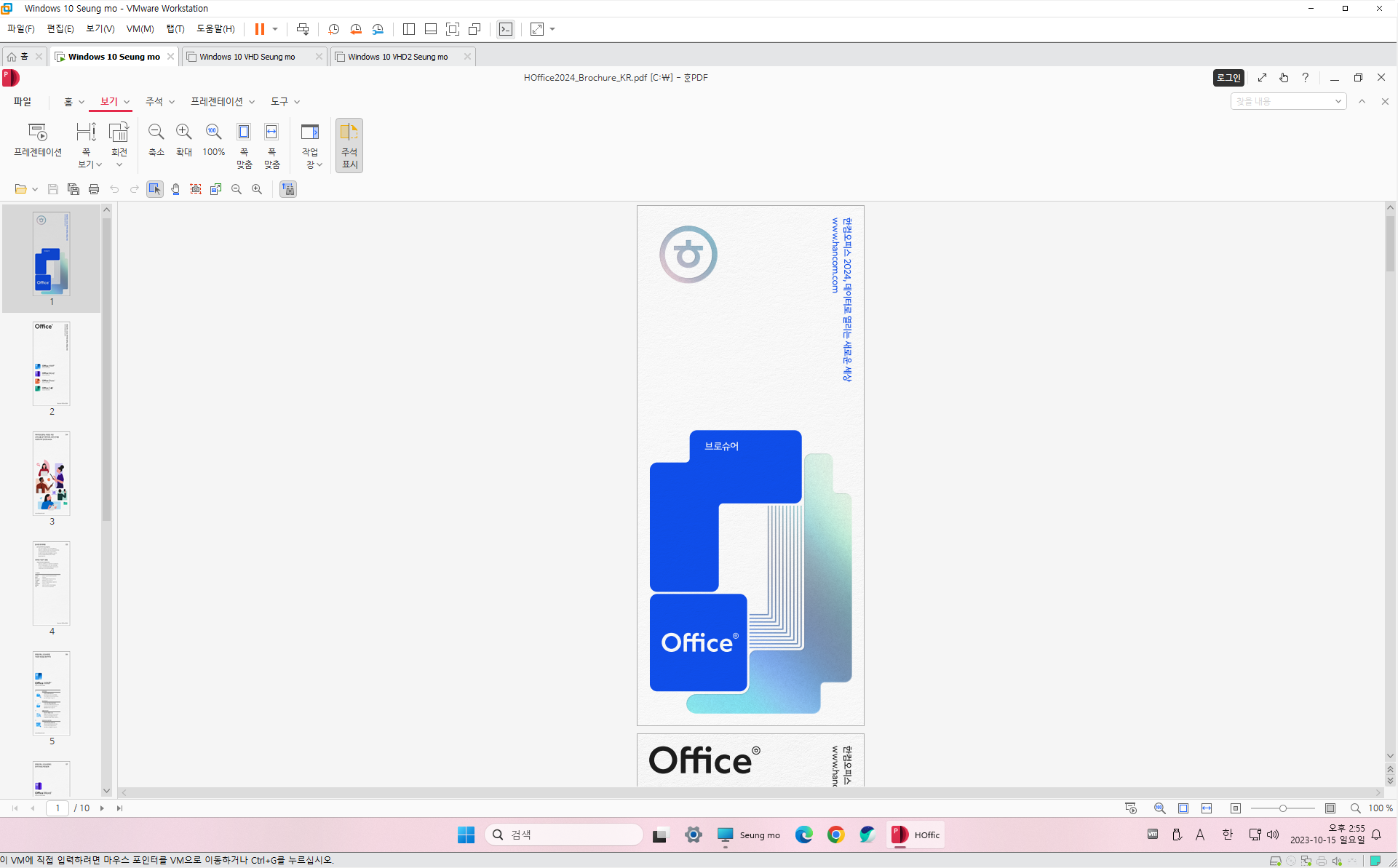
Task: Select page 3 thumbnail
Action: click(51, 474)
